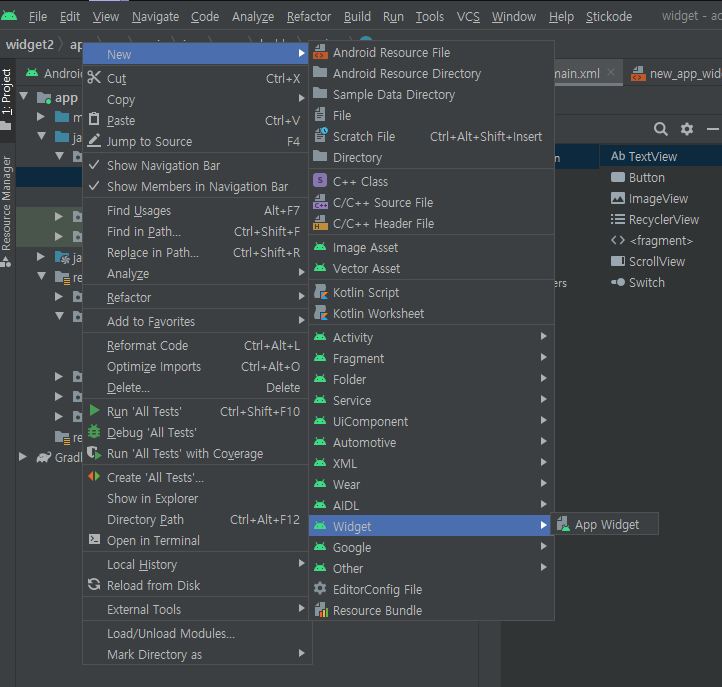Click the Scratch File icon
Image resolution: width=722 pixels, height=687 pixels.
pos(320,135)
